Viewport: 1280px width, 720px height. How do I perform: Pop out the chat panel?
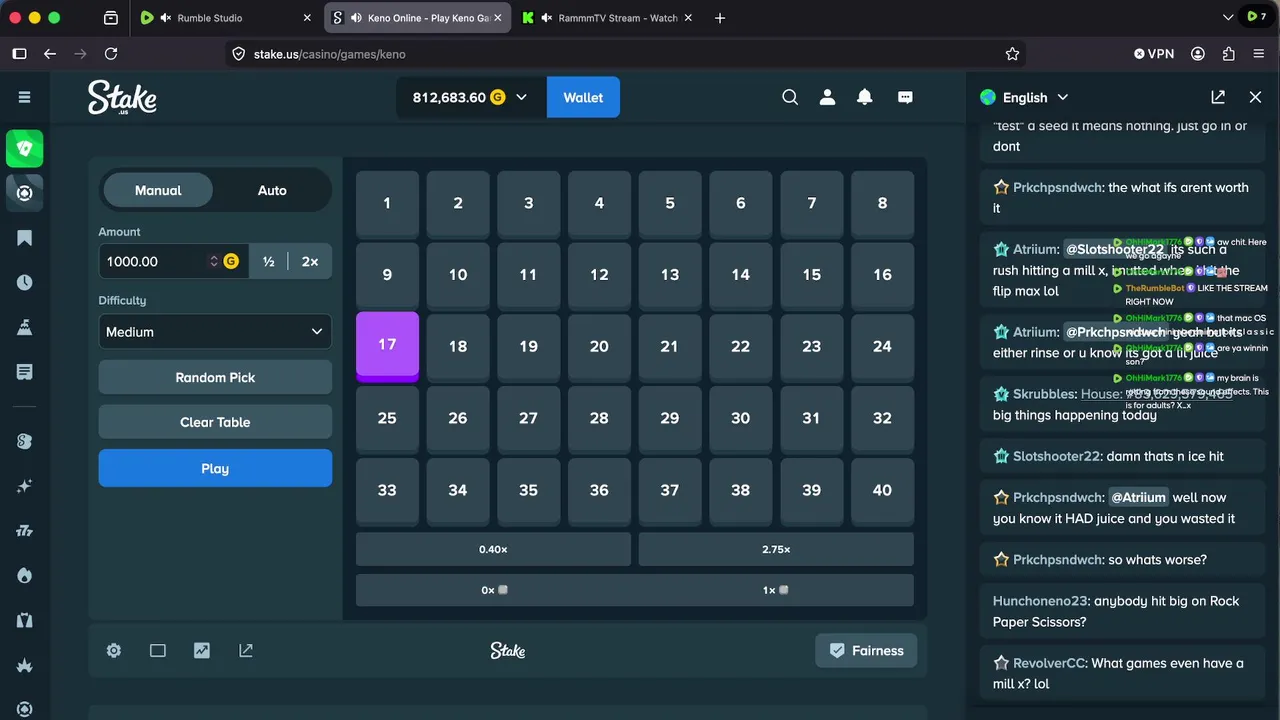(1218, 97)
